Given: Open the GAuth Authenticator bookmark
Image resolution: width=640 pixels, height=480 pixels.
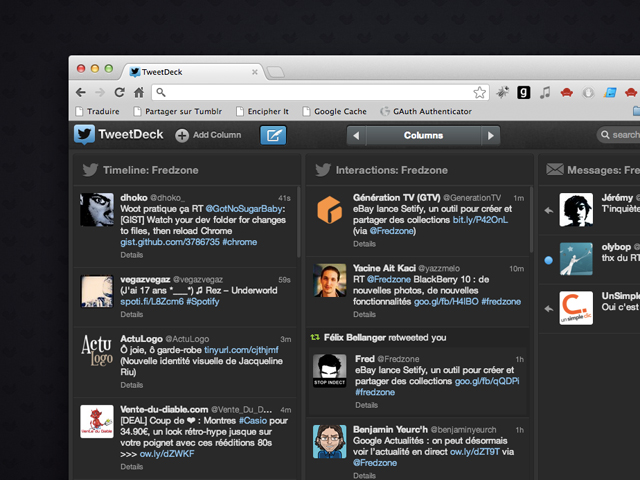Looking at the screenshot, I should [426, 111].
